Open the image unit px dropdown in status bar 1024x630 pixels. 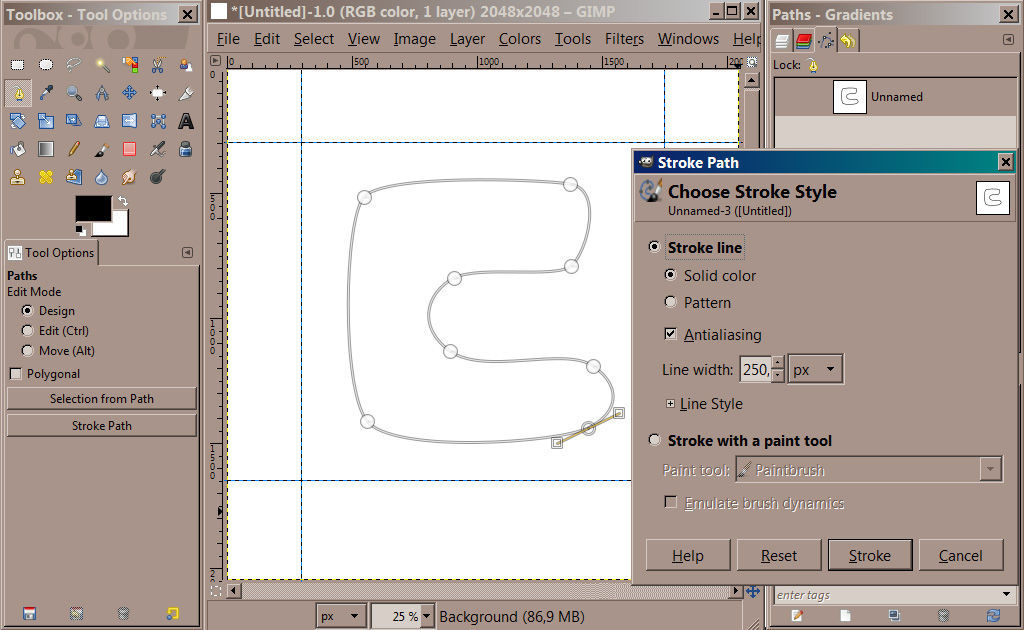tap(340, 616)
